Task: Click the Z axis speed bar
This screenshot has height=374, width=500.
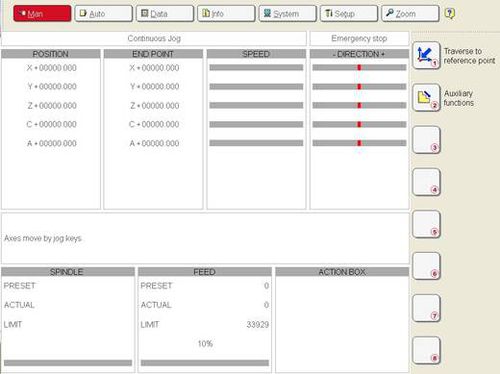Action: (256, 105)
